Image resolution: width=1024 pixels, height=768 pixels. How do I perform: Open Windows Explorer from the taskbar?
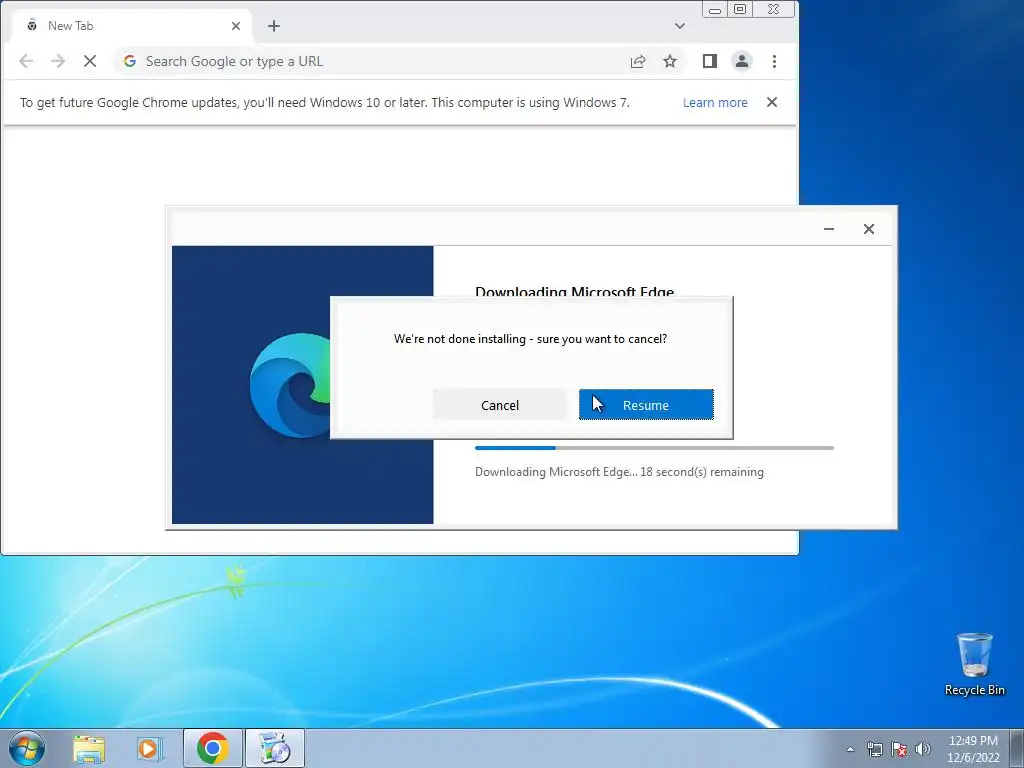[89, 748]
